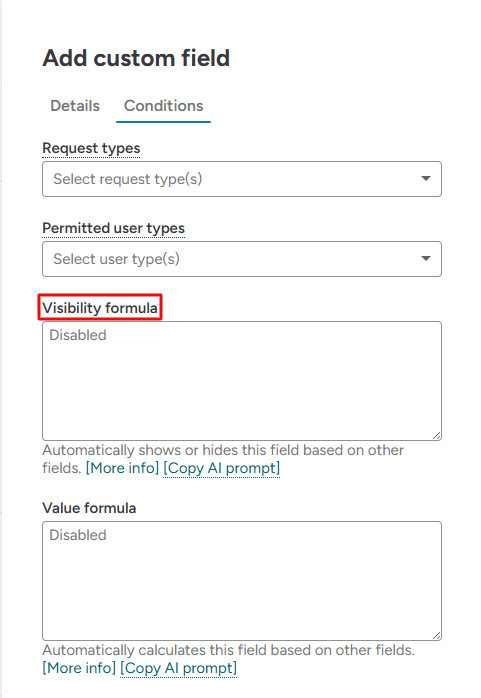The image size is (481, 698).
Task: Click the Permitted user types label
Action: point(113,228)
